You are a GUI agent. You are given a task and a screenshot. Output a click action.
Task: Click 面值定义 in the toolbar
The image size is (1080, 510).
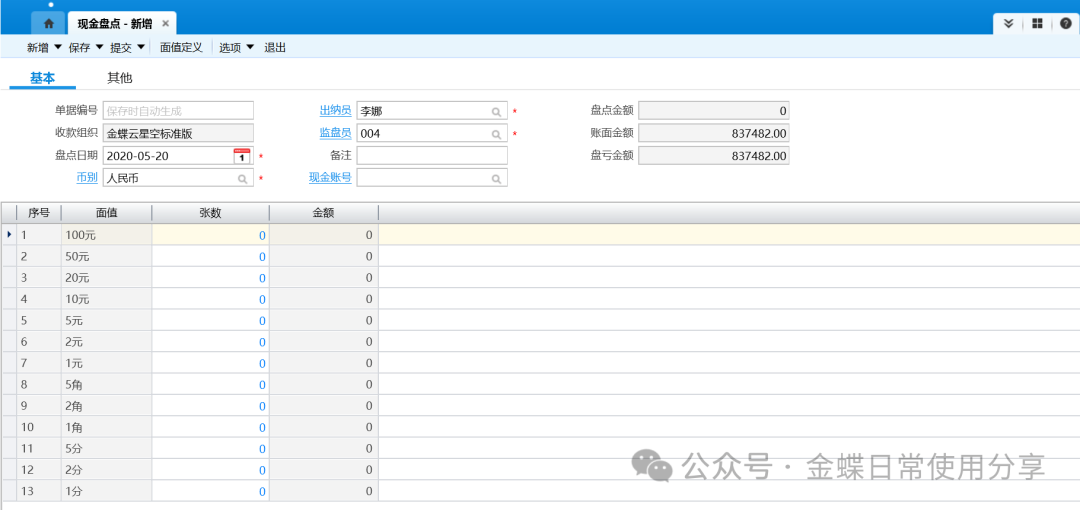click(181, 47)
